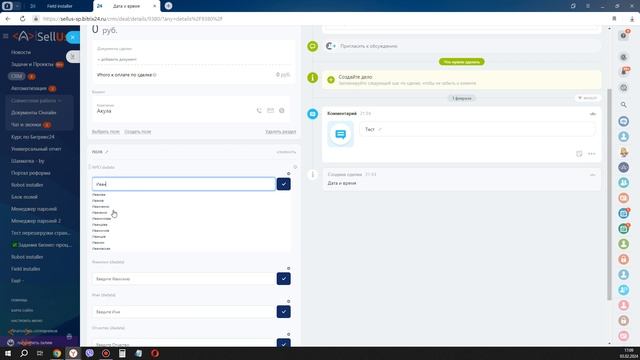Click the search magnifier in right panel

click(x=624, y=105)
